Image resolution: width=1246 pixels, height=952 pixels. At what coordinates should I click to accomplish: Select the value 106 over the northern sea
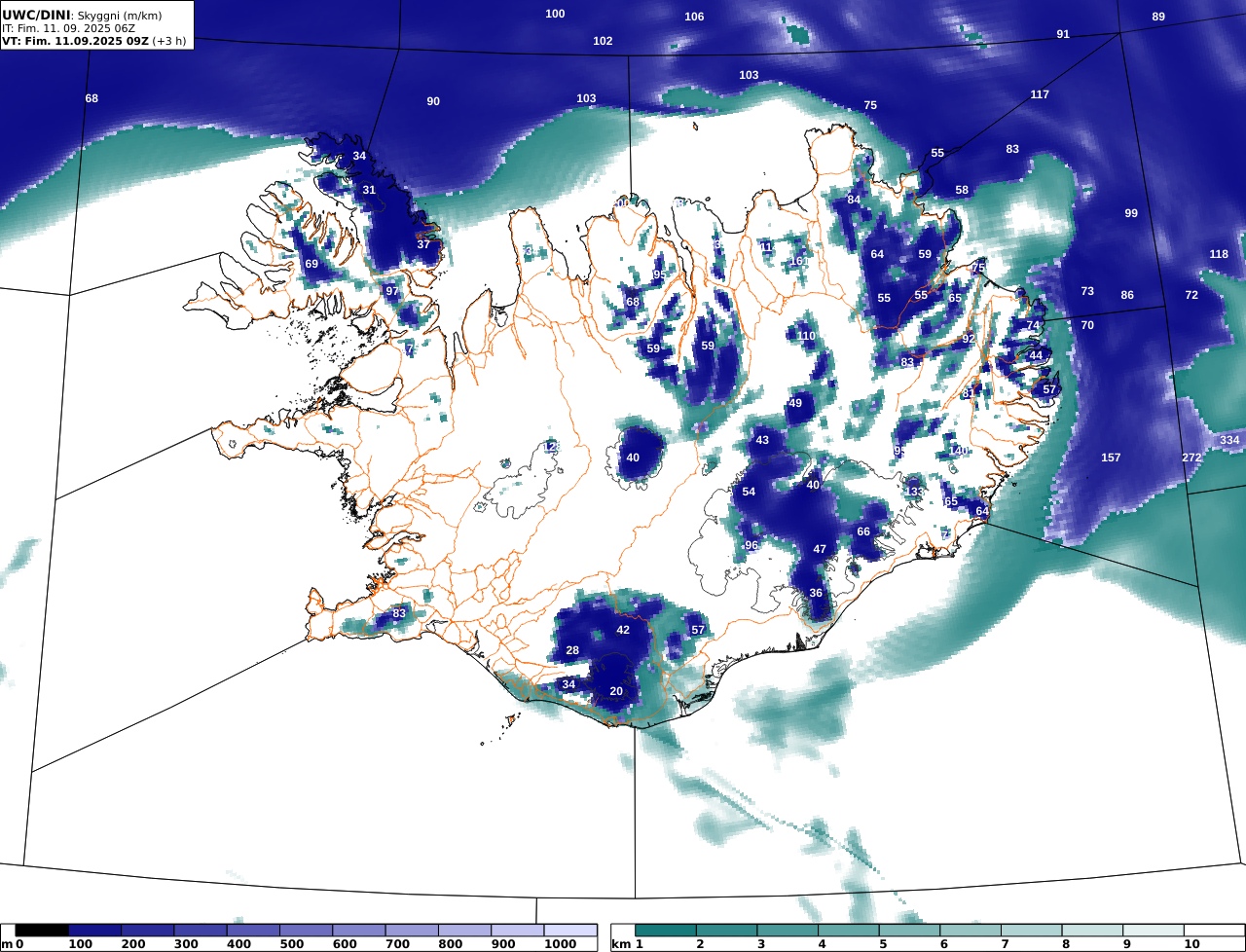click(x=694, y=17)
